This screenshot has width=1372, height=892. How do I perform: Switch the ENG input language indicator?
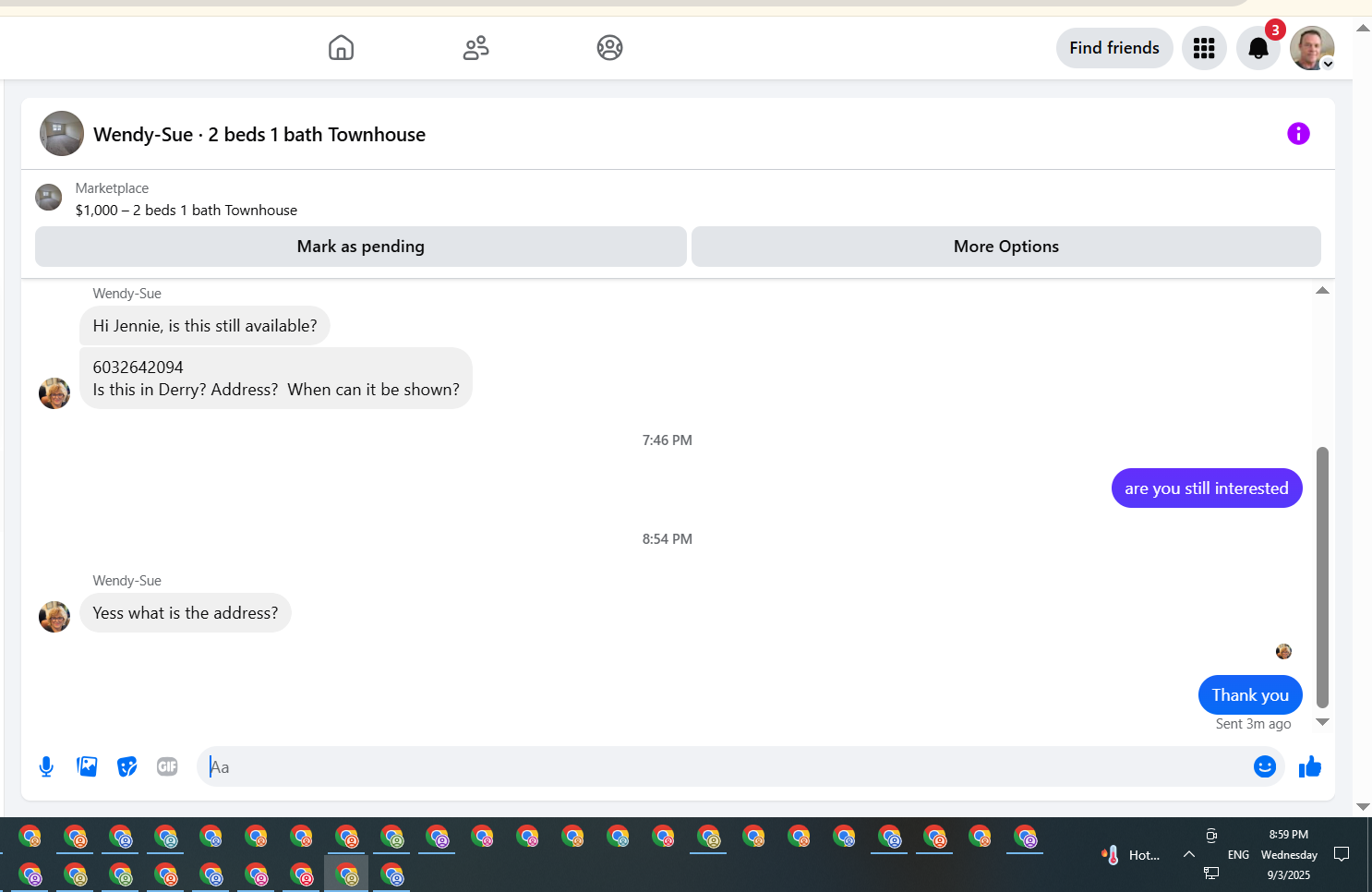point(1238,855)
